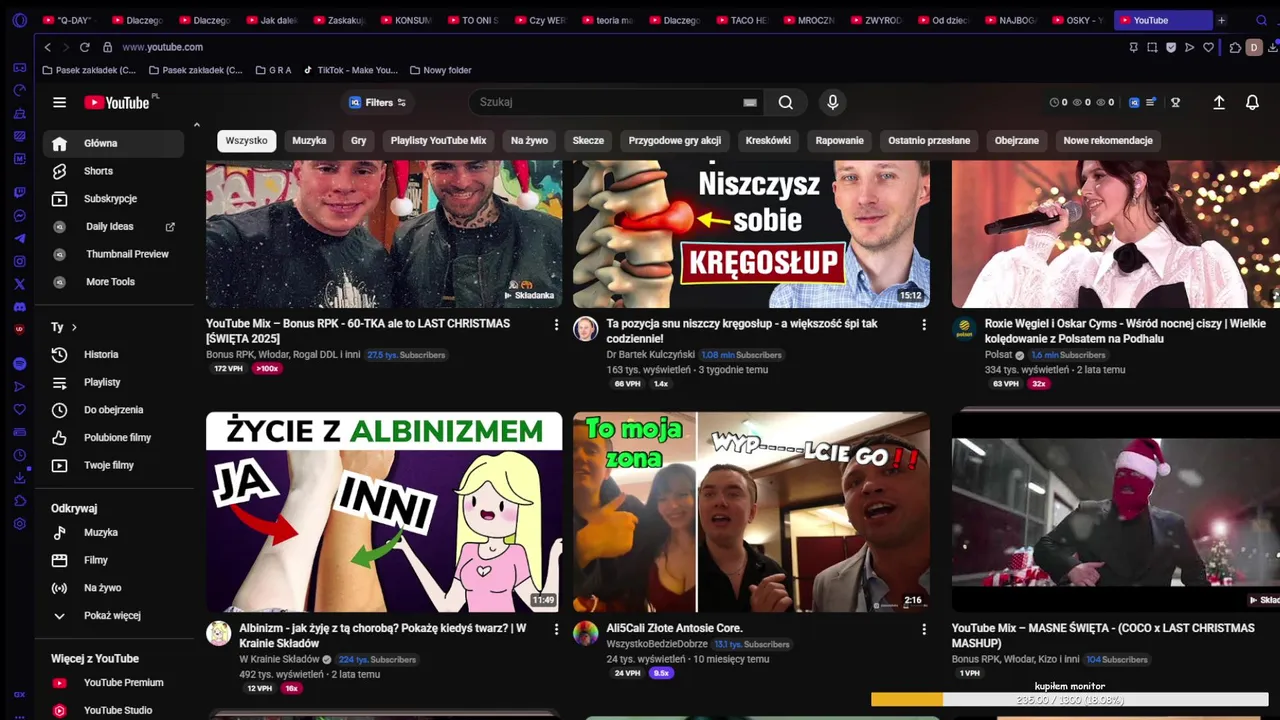Start voice search with microphone

pos(832,102)
